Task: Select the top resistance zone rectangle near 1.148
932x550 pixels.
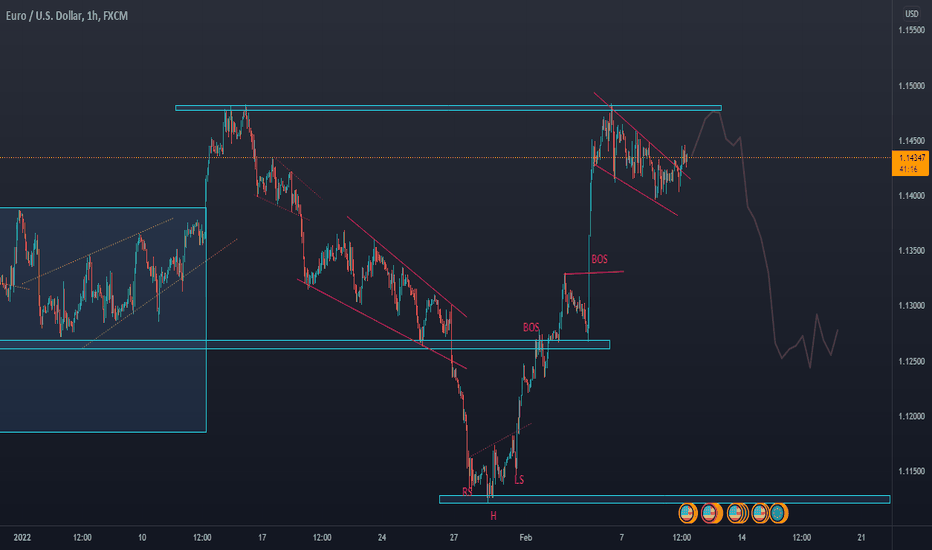Action: [x=448, y=108]
